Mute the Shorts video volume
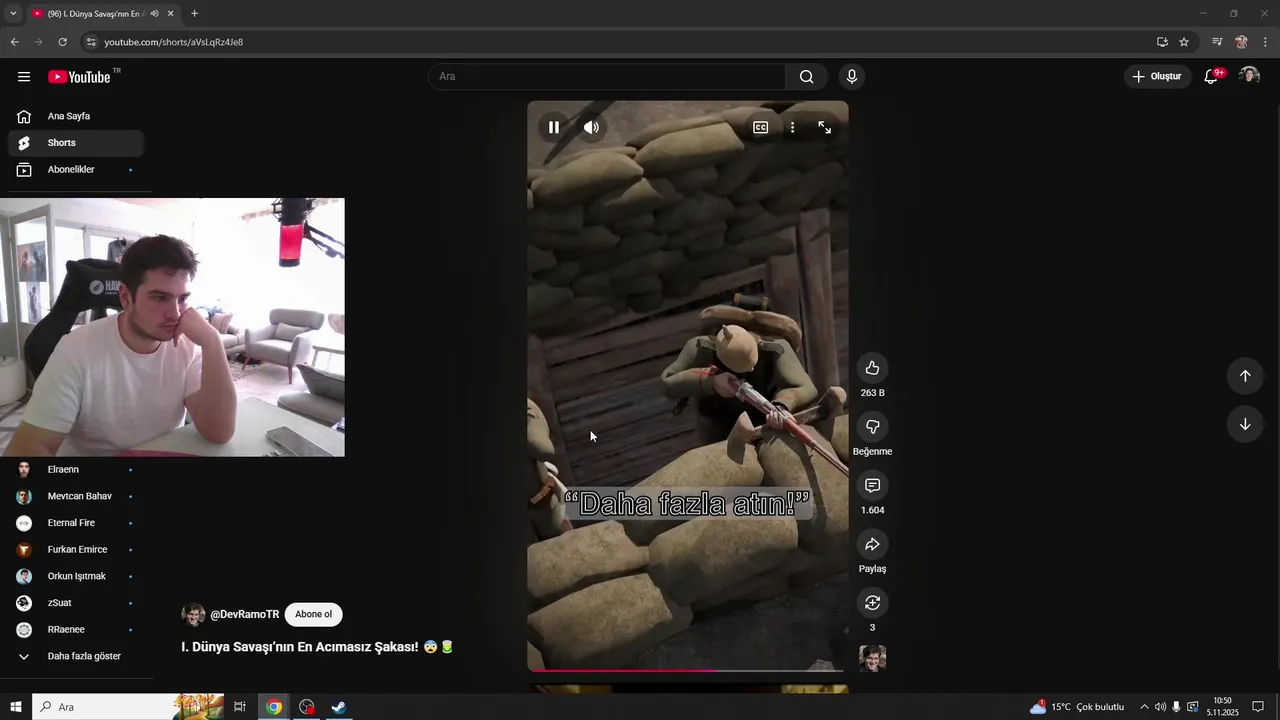This screenshot has width=1280, height=720. 592,127
